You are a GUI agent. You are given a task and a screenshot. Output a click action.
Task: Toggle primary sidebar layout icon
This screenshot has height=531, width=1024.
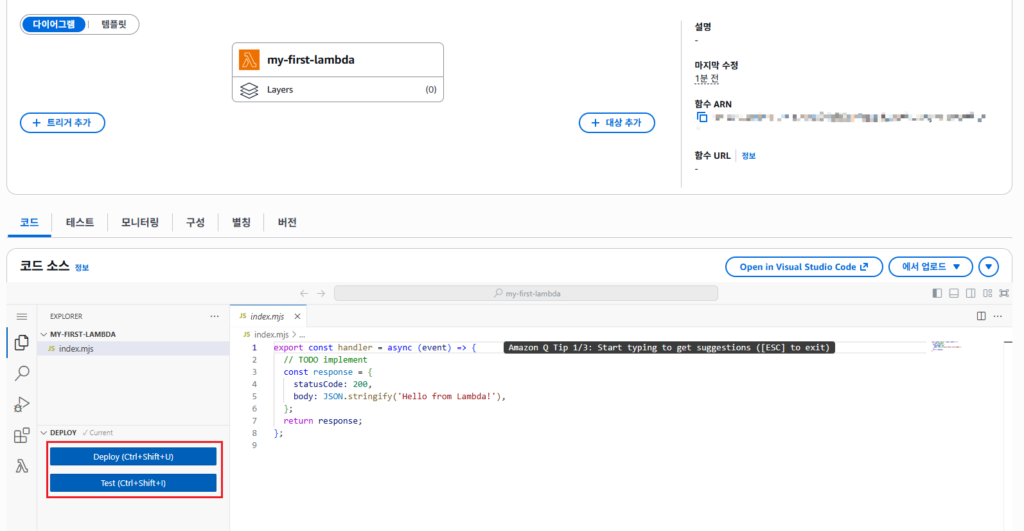(x=937, y=293)
